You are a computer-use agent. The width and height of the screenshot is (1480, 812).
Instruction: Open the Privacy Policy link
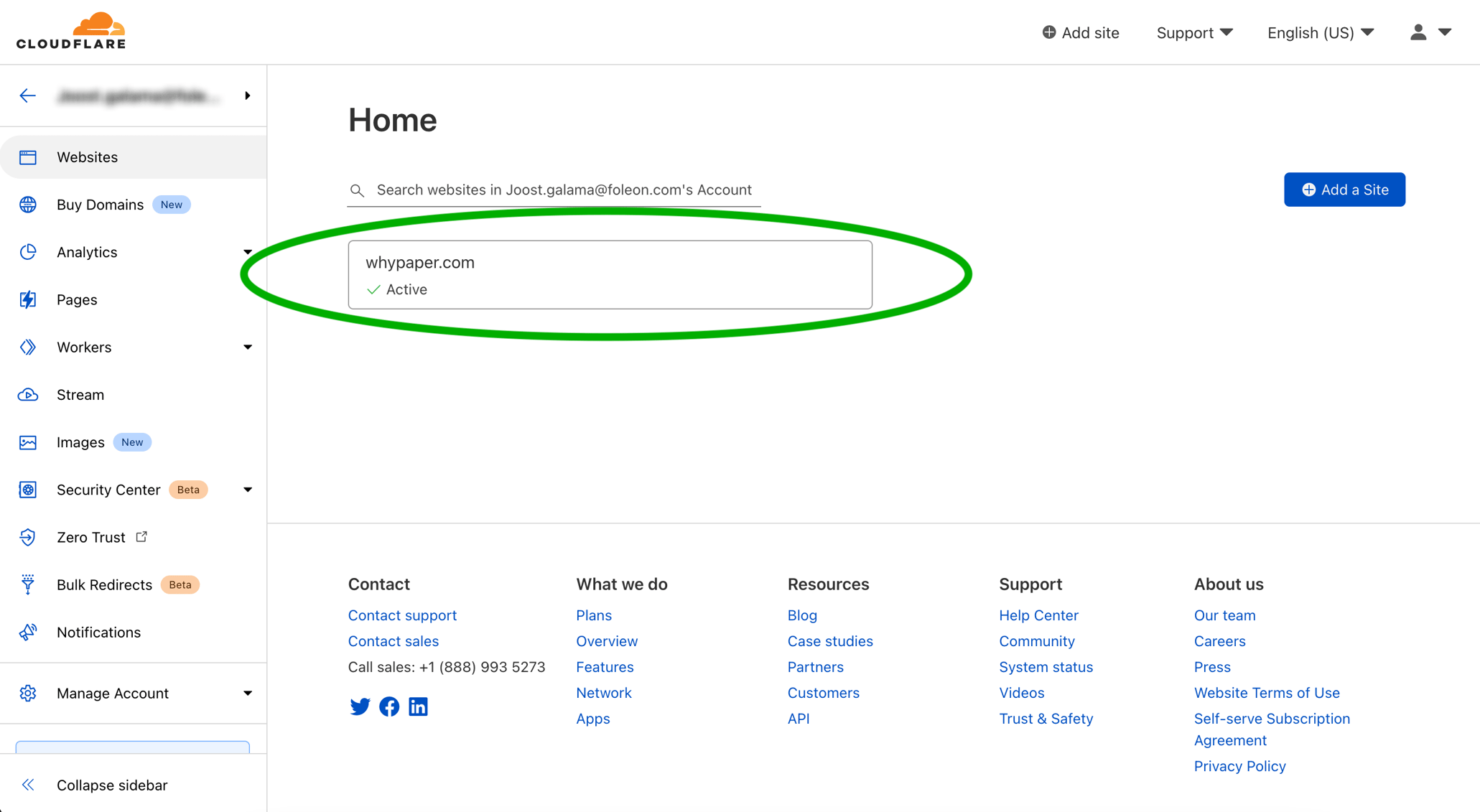(1239, 766)
